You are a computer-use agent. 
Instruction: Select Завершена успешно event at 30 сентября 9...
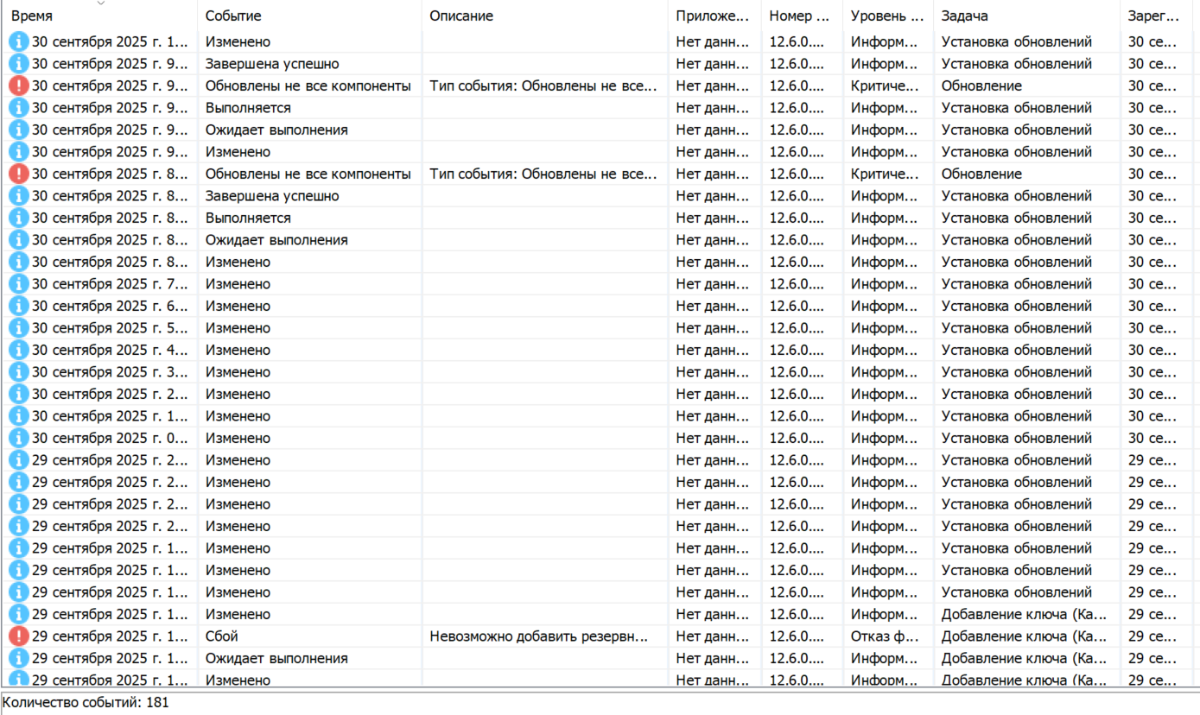tap(272, 64)
